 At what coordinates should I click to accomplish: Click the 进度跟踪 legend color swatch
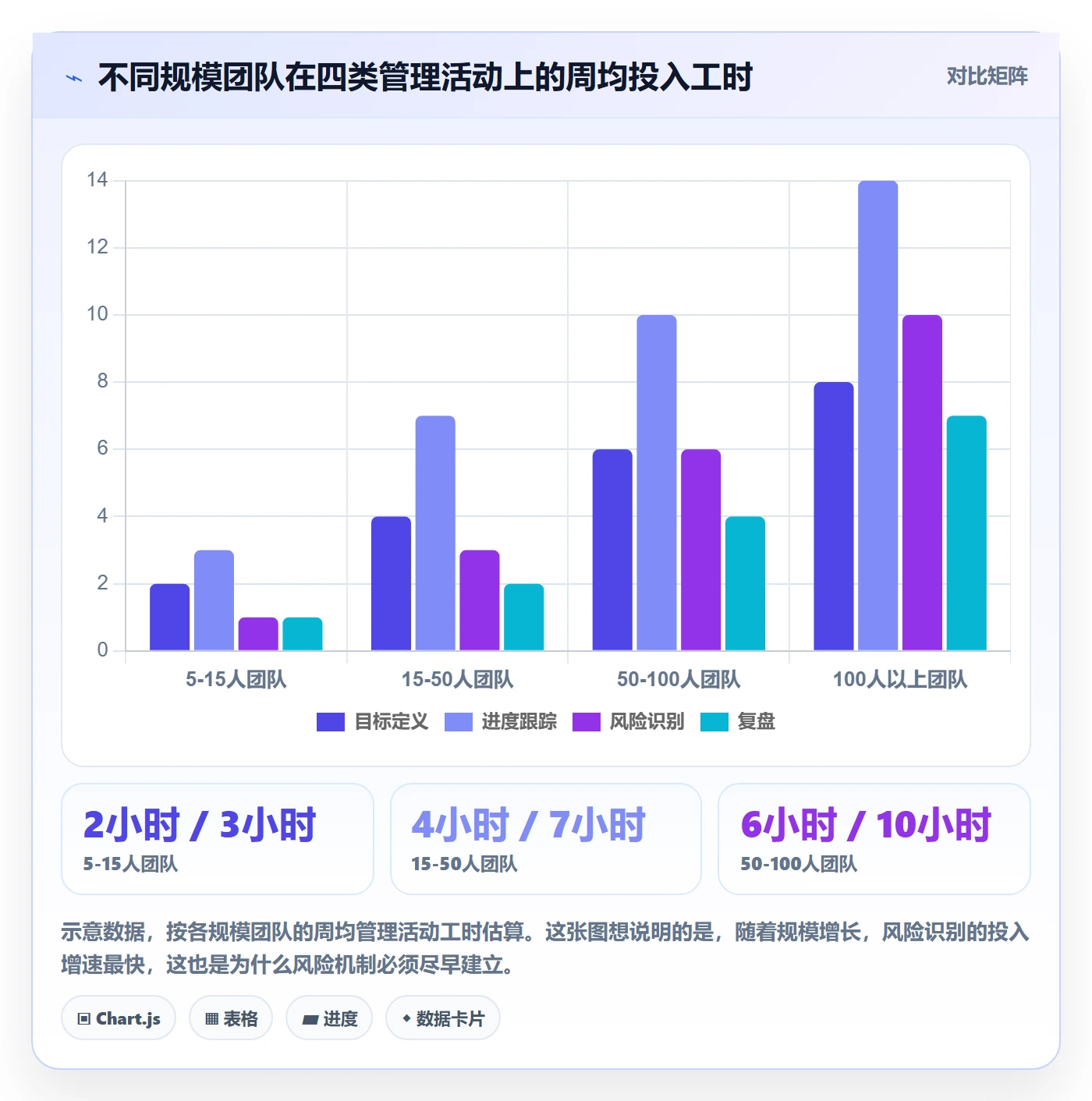tap(459, 722)
